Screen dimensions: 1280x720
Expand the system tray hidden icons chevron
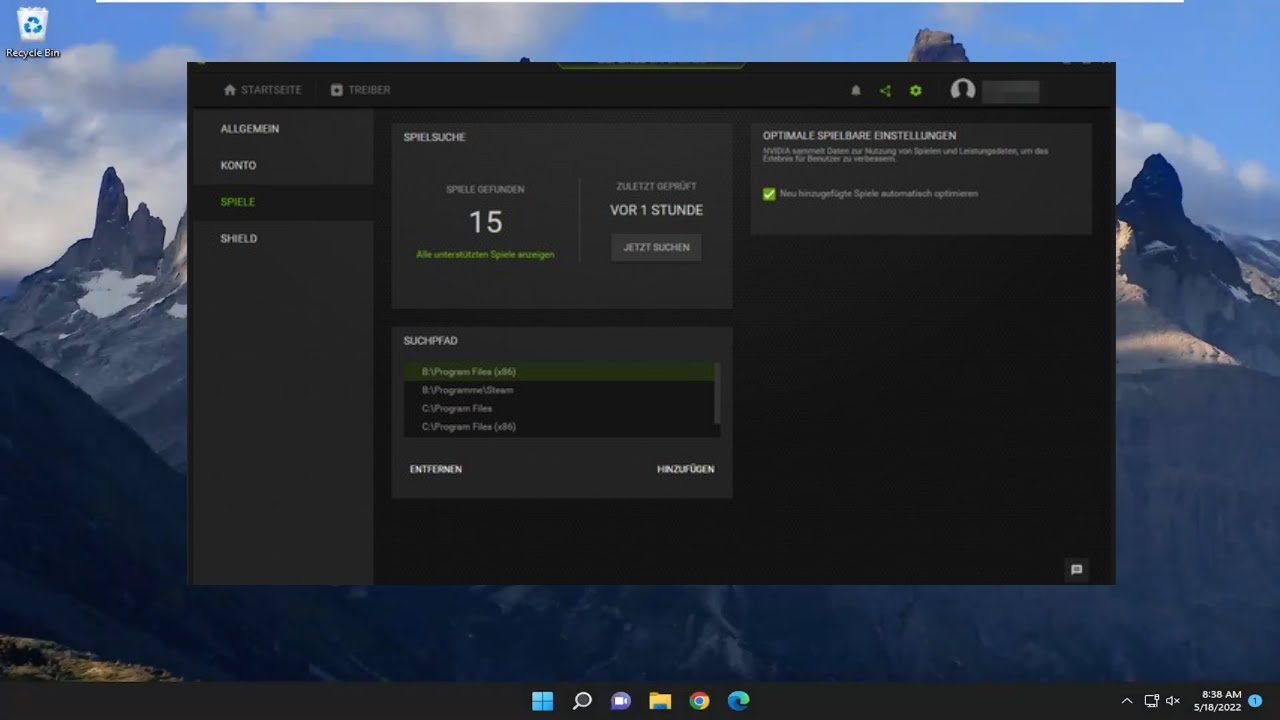pos(1127,701)
